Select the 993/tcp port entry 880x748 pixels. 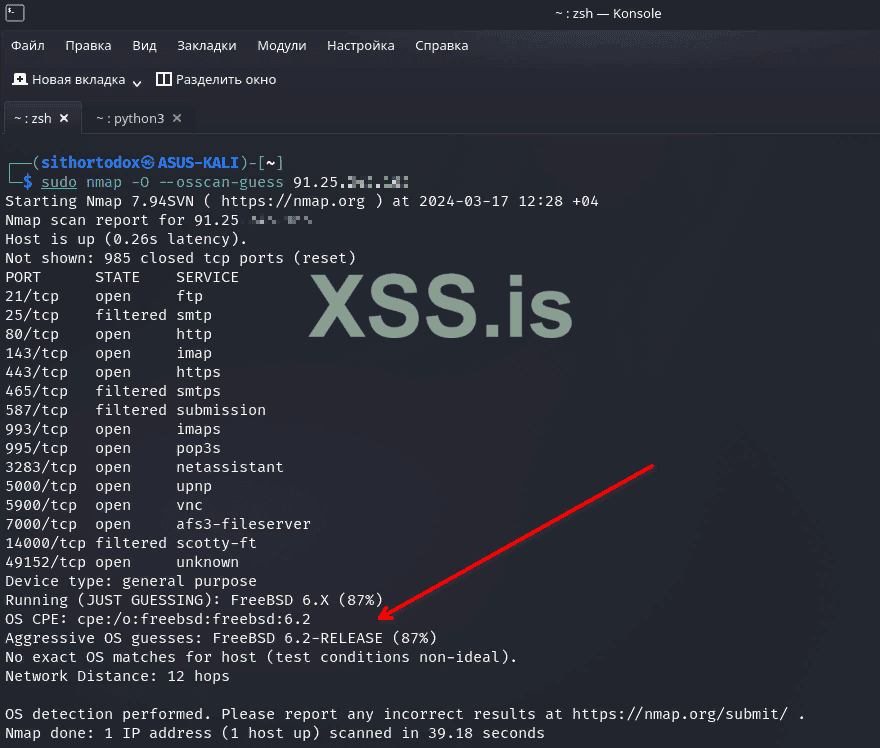point(36,429)
